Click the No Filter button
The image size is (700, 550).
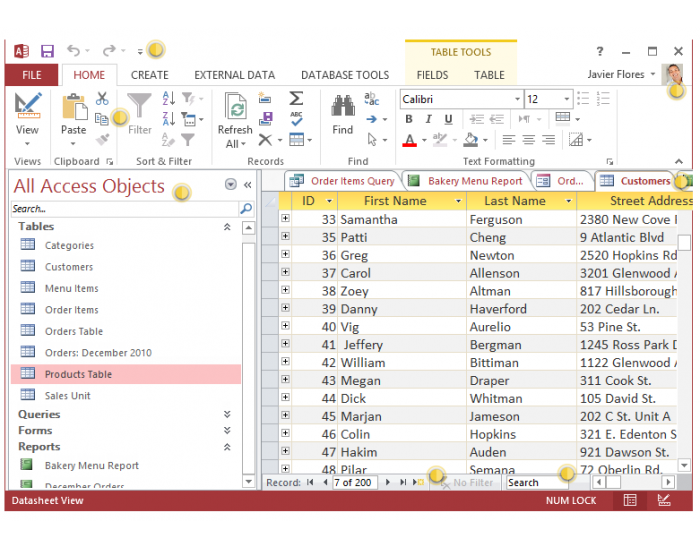(x=467, y=483)
